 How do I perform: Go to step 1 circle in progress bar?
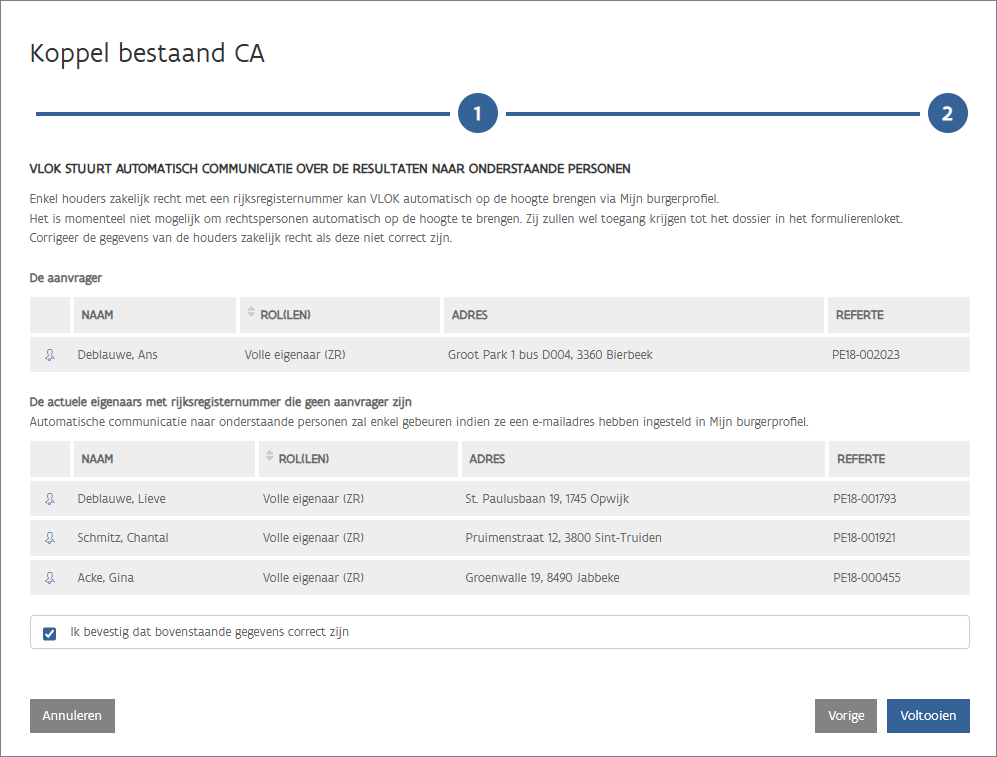pos(478,114)
